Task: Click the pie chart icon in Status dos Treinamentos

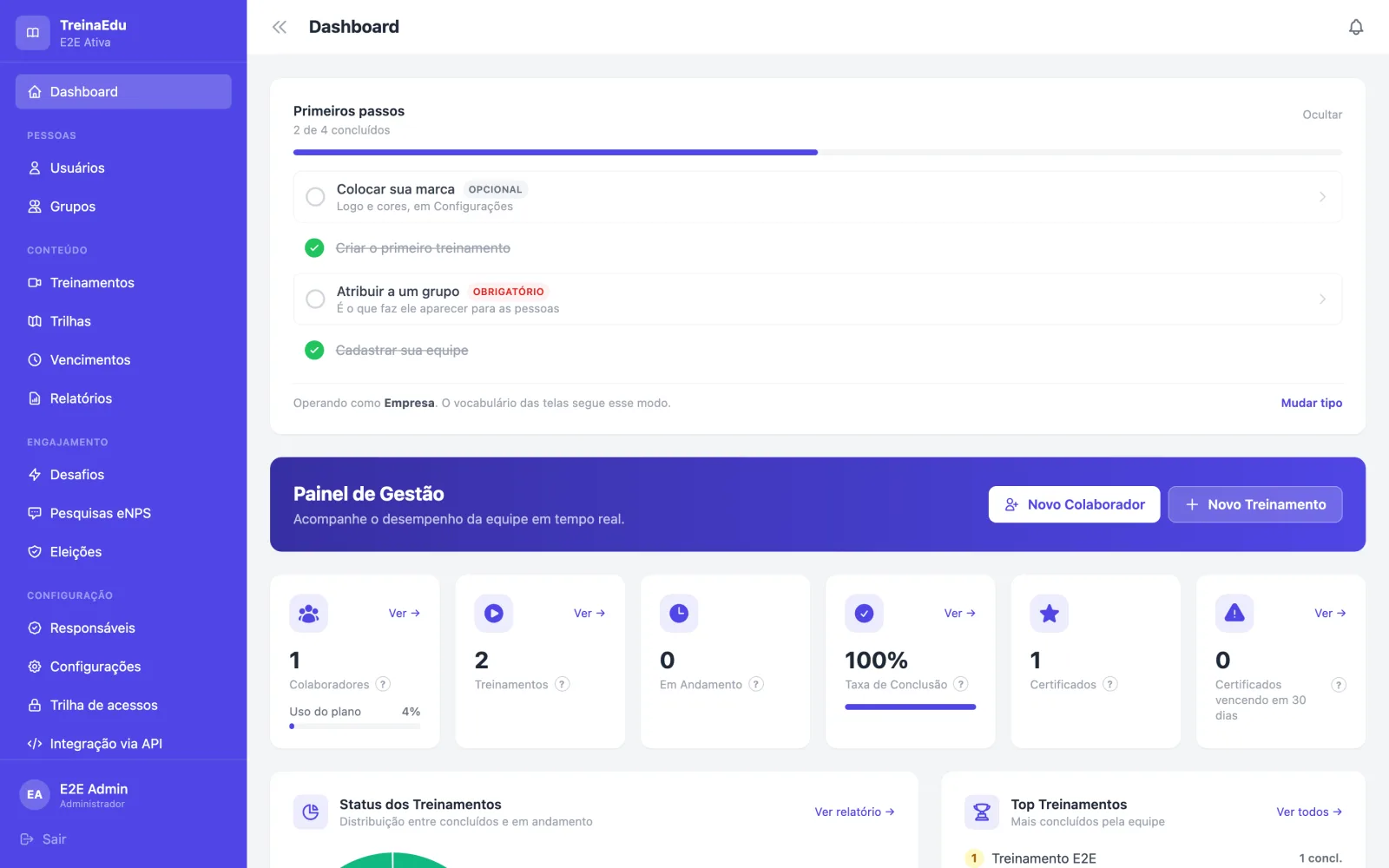Action: coord(311,812)
